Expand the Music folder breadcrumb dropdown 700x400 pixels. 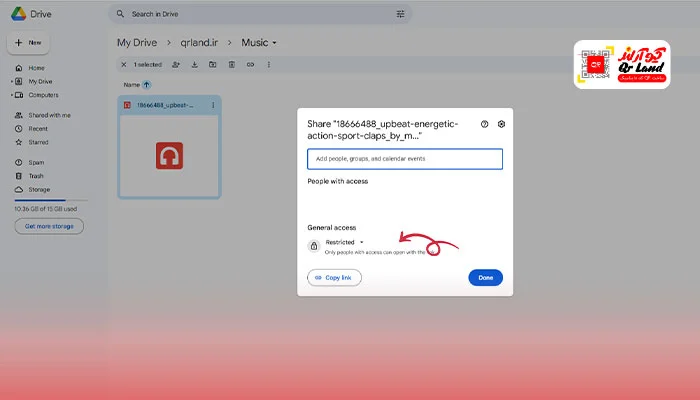pyautogui.click(x=274, y=43)
